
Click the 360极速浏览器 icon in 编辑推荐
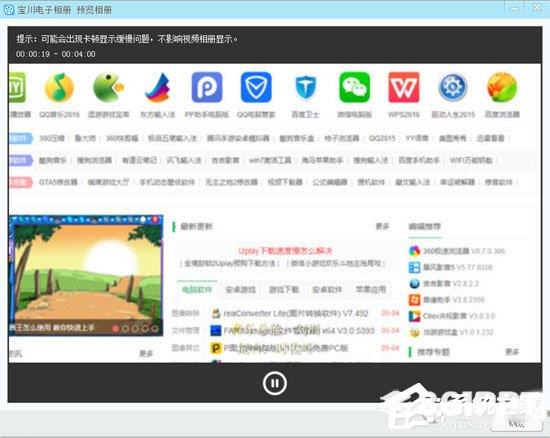pyautogui.click(x=414, y=251)
